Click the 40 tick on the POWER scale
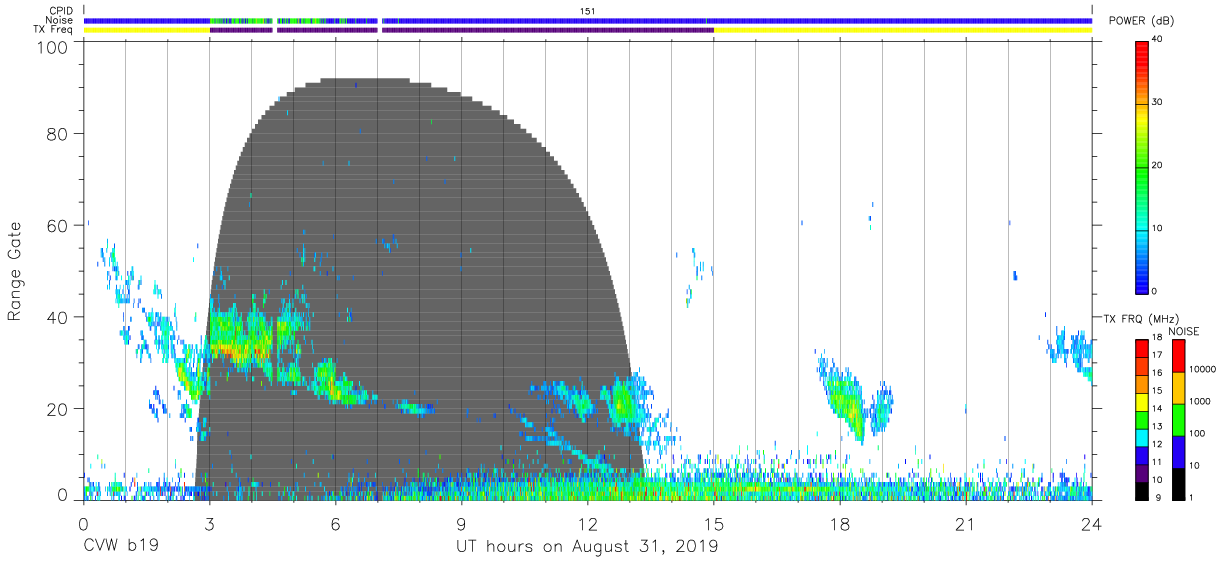This screenshot has width=1228, height=567. pos(1159,40)
